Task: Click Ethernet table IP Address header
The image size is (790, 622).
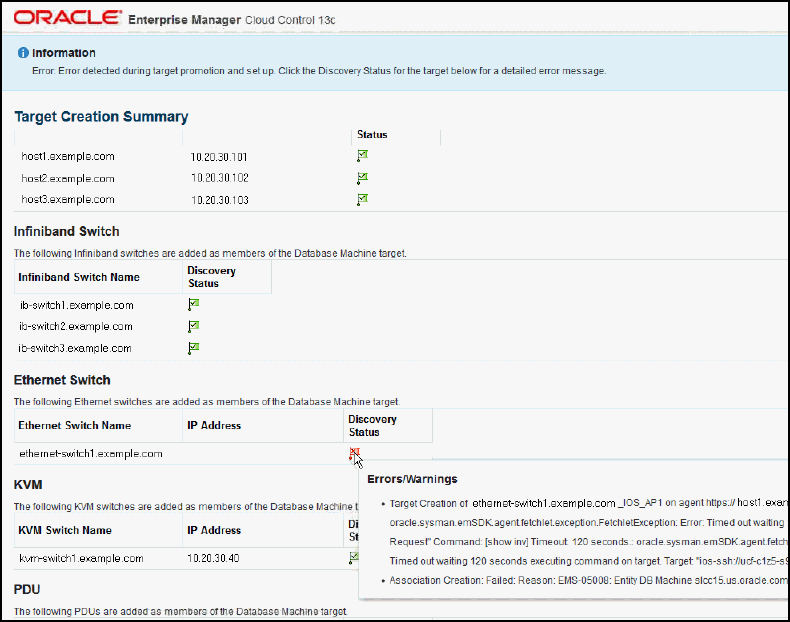Action: 214,426
